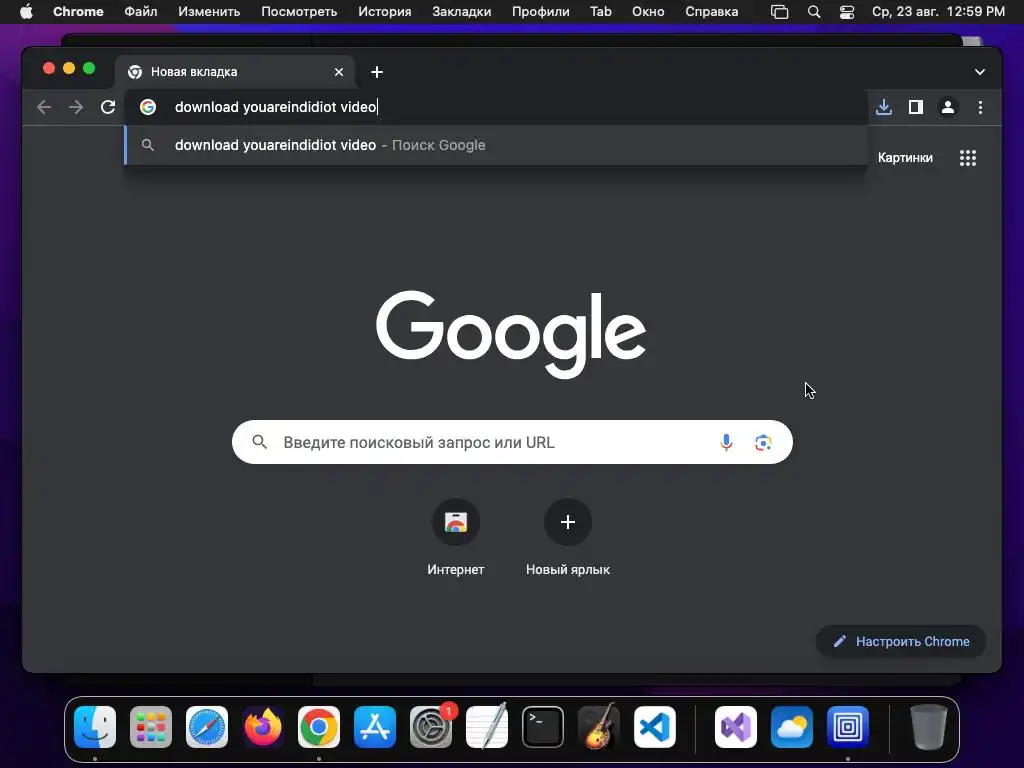Open the Chrome application menu

point(78,12)
